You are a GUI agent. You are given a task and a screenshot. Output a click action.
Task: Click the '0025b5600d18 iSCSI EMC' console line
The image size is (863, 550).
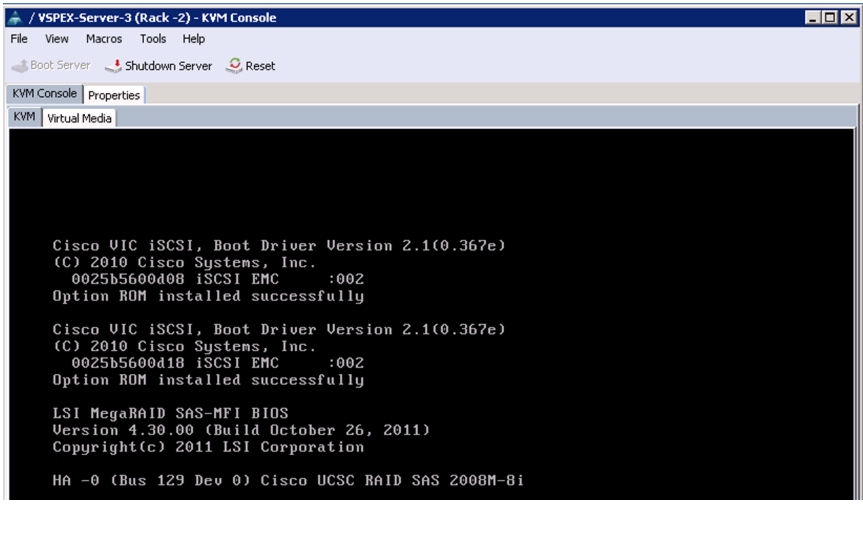click(x=217, y=363)
